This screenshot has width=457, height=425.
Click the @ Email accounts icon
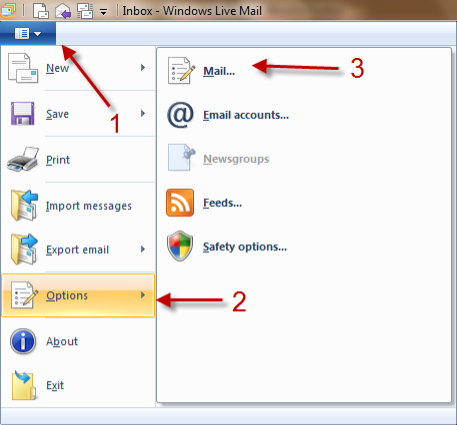[x=180, y=115]
